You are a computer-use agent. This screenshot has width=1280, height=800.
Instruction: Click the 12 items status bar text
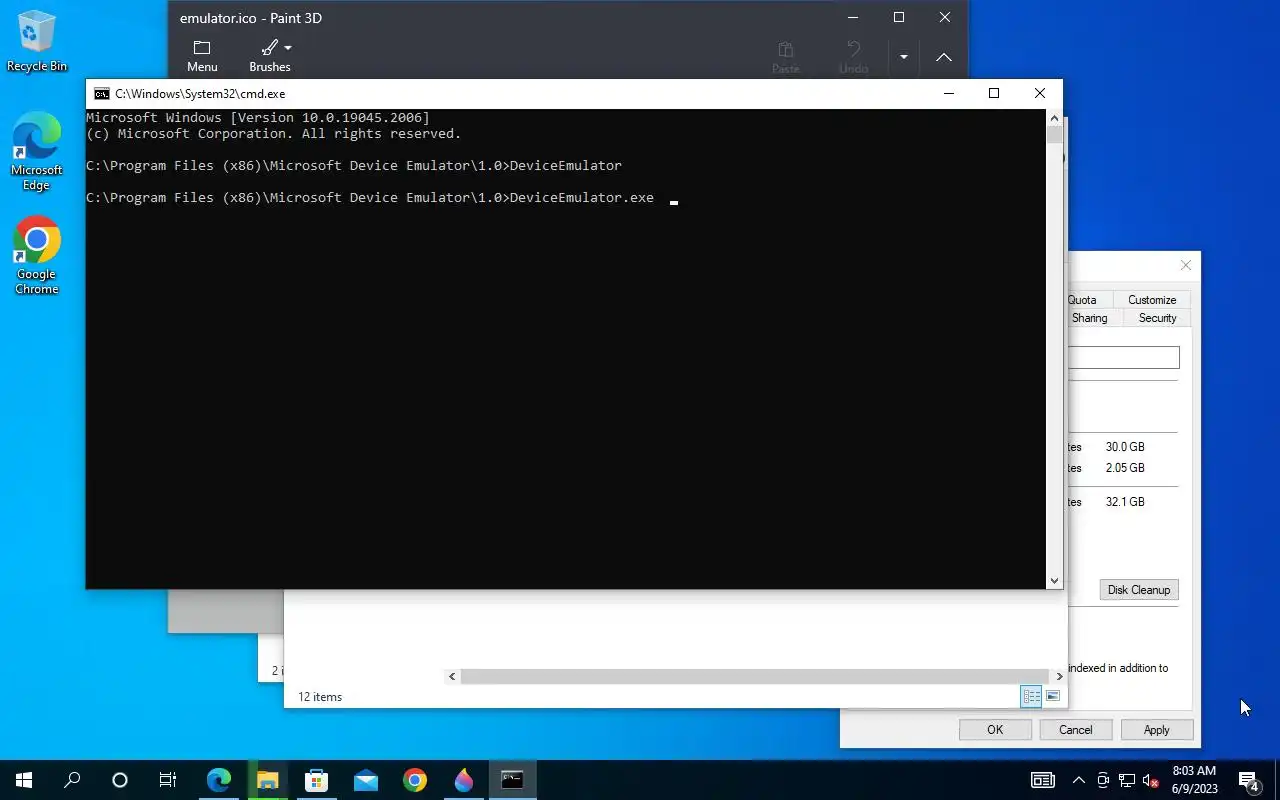[320, 697]
